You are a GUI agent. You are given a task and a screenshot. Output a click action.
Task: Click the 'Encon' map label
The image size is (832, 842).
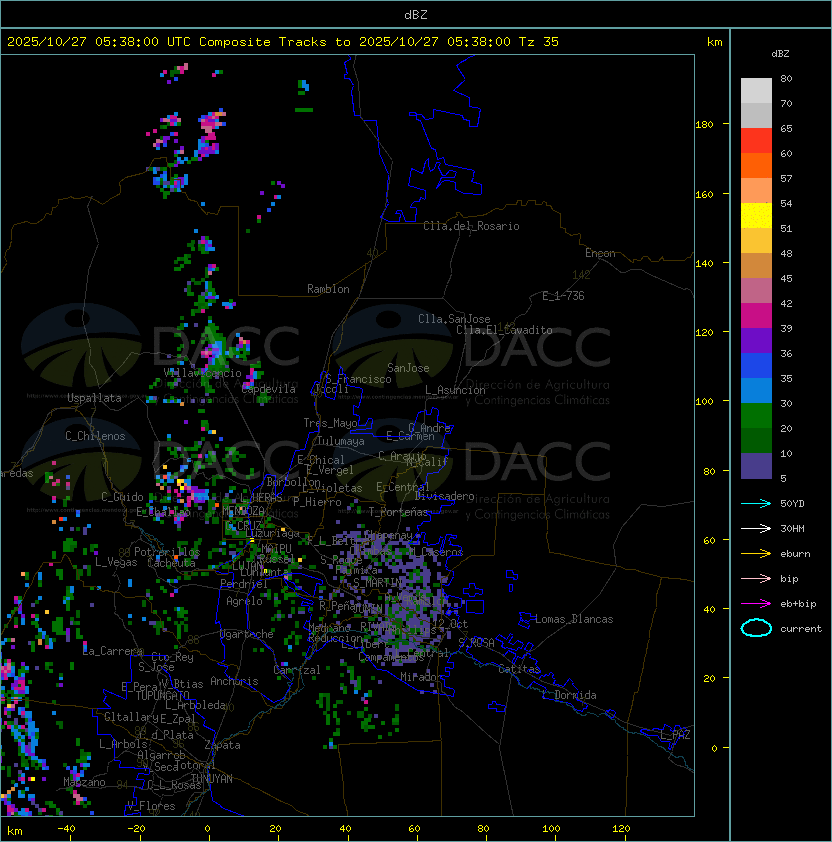(600, 253)
